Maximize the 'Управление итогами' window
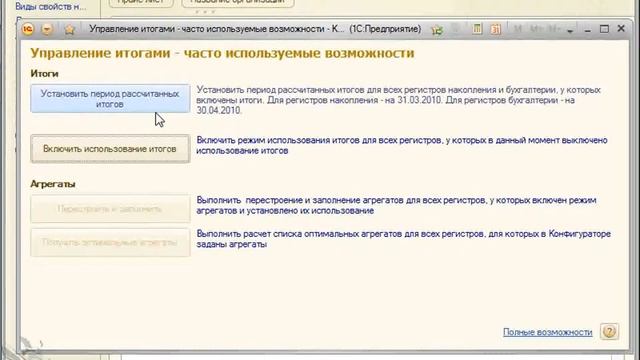The width and height of the screenshot is (640, 360). point(604,29)
